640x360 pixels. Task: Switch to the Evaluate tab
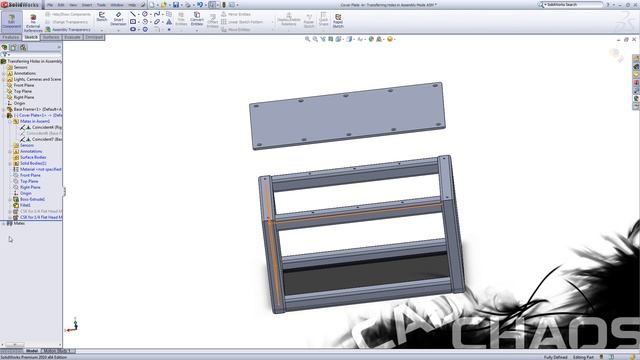pos(72,37)
